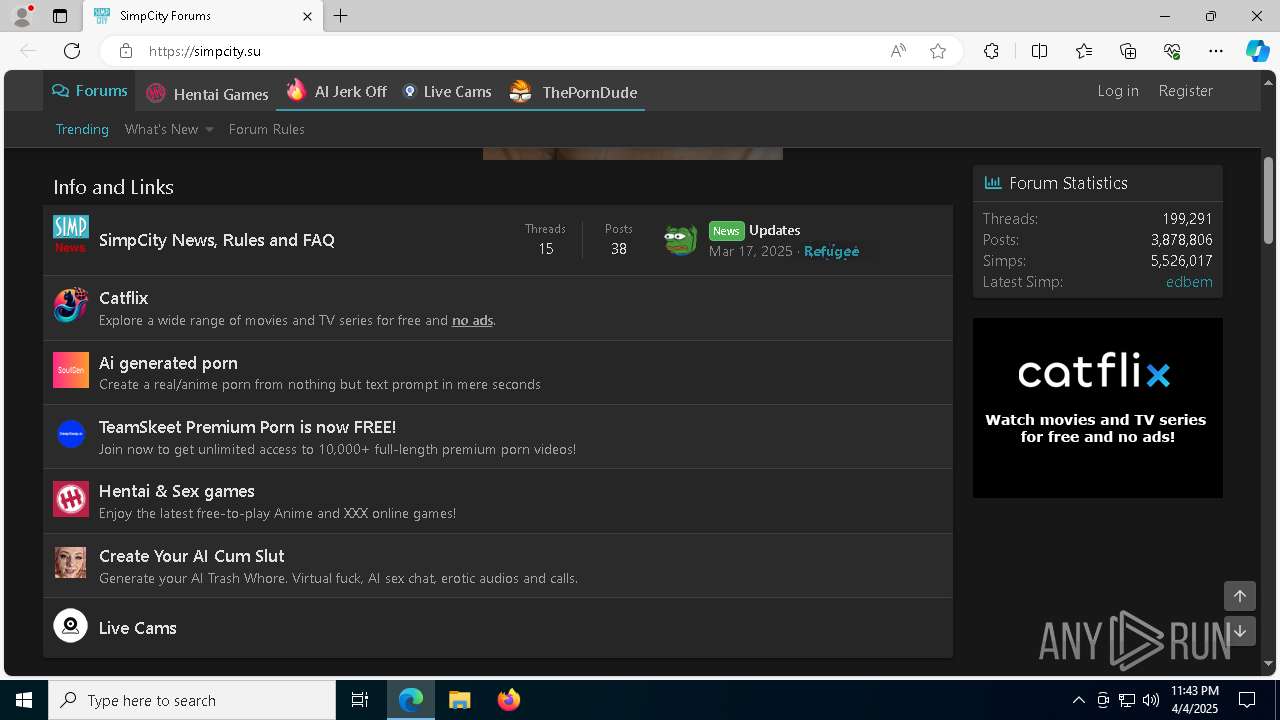The image size is (1280, 720).
Task: Open TeamSkeet Premium Porn link
Action: click(x=247, y=427)
